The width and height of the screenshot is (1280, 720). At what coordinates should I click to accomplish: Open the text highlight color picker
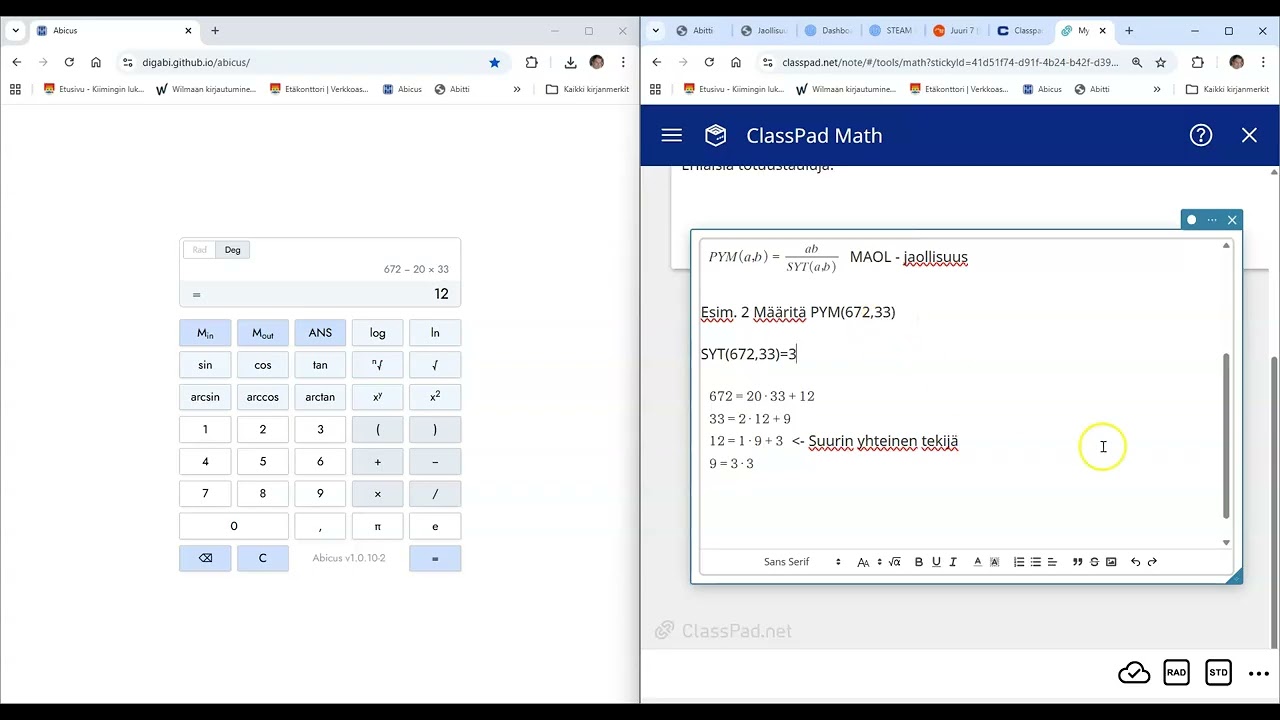click(994, 562)
